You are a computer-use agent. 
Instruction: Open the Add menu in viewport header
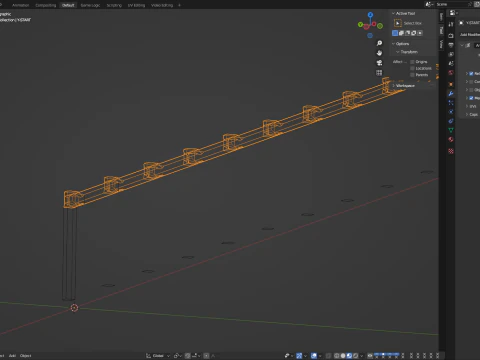click(12, 356)
